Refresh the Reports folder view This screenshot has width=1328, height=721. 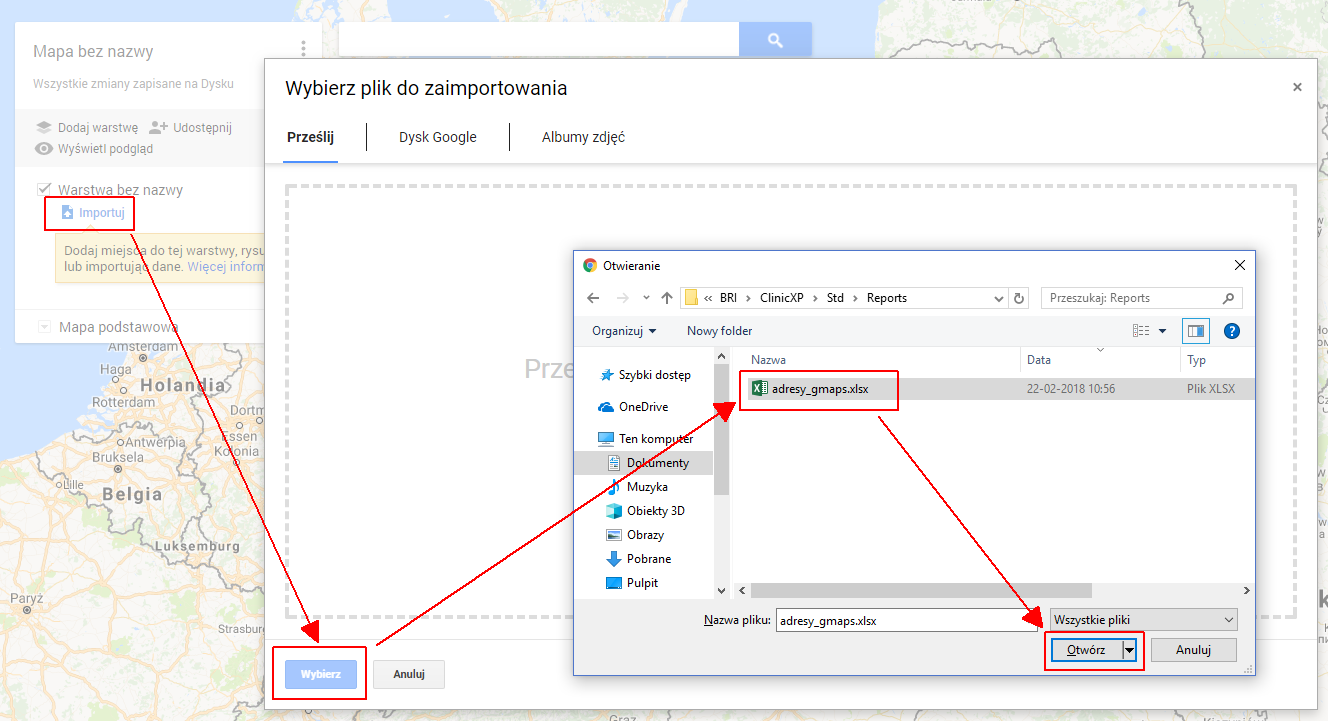point(1019,298)
